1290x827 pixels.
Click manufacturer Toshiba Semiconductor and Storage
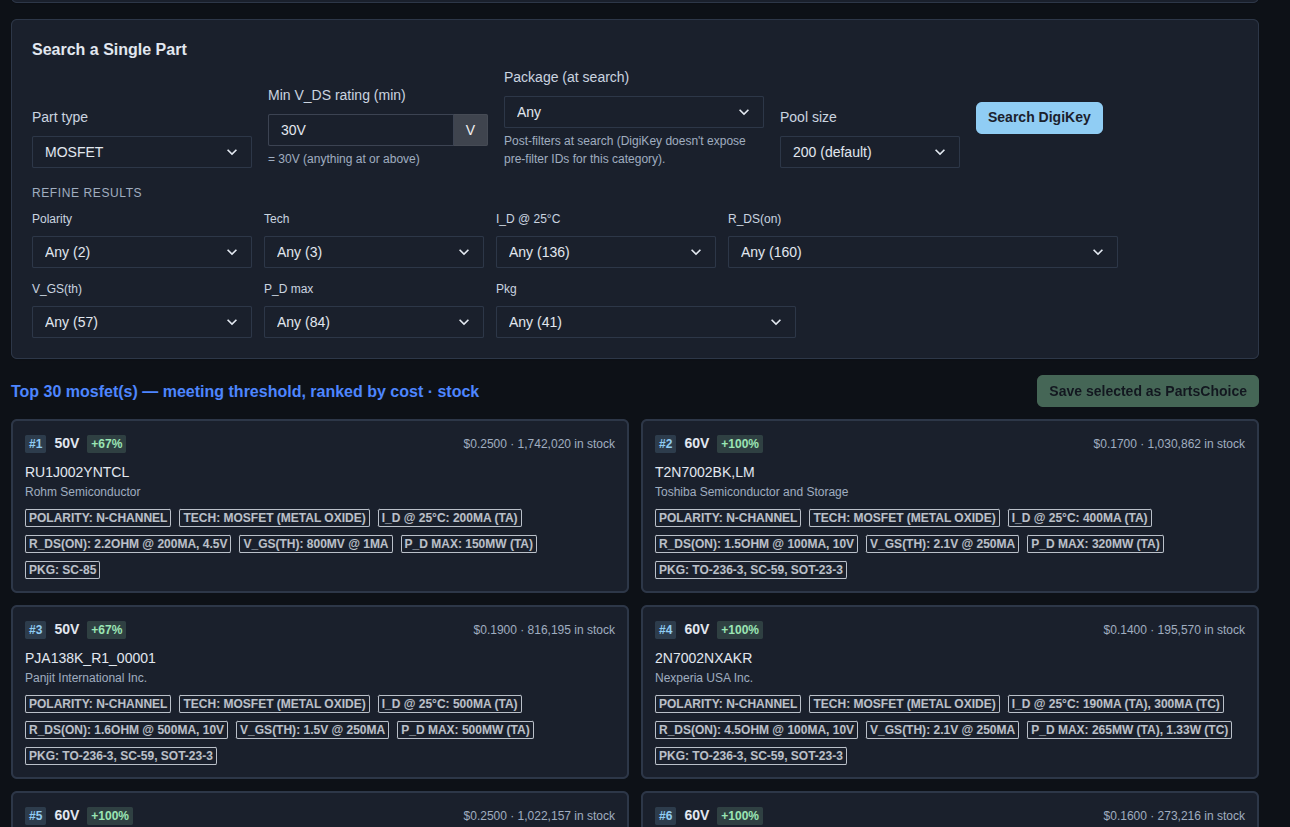pos(752,492)
